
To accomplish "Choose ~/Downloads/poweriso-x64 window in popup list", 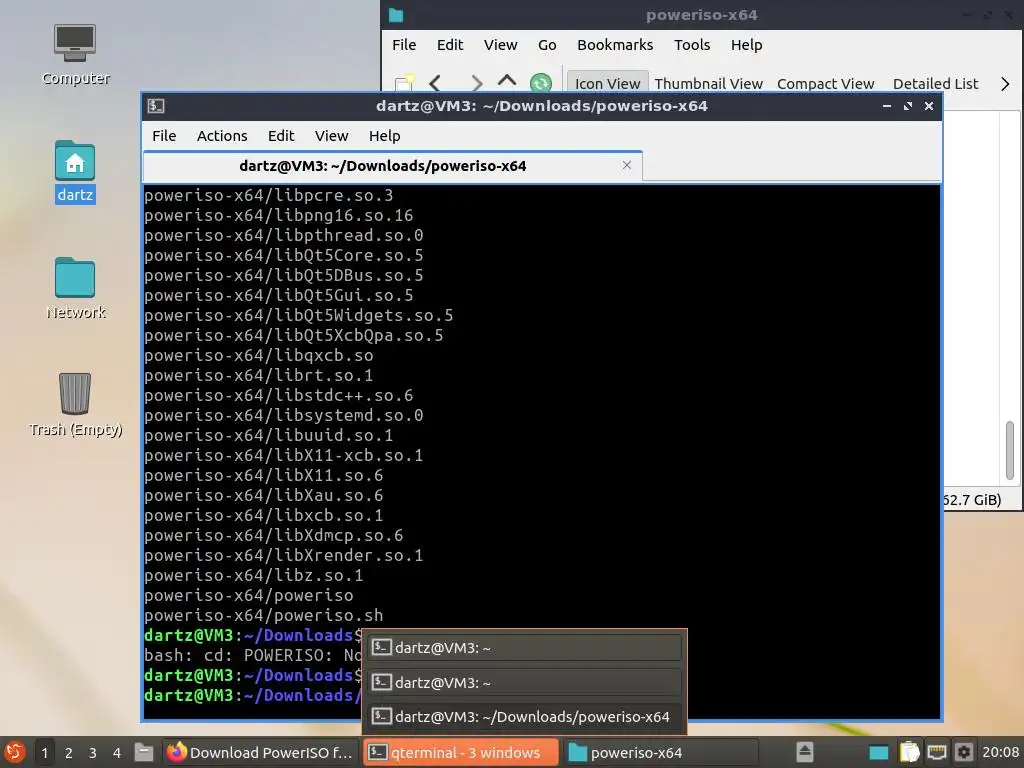I will coord(525,716).
